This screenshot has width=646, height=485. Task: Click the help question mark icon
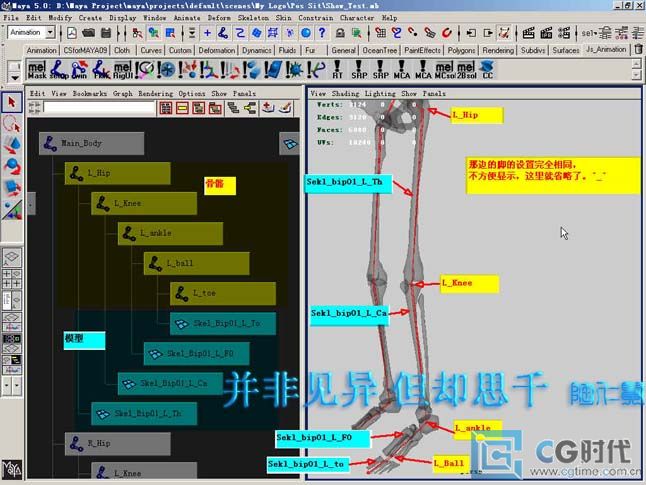322,33
